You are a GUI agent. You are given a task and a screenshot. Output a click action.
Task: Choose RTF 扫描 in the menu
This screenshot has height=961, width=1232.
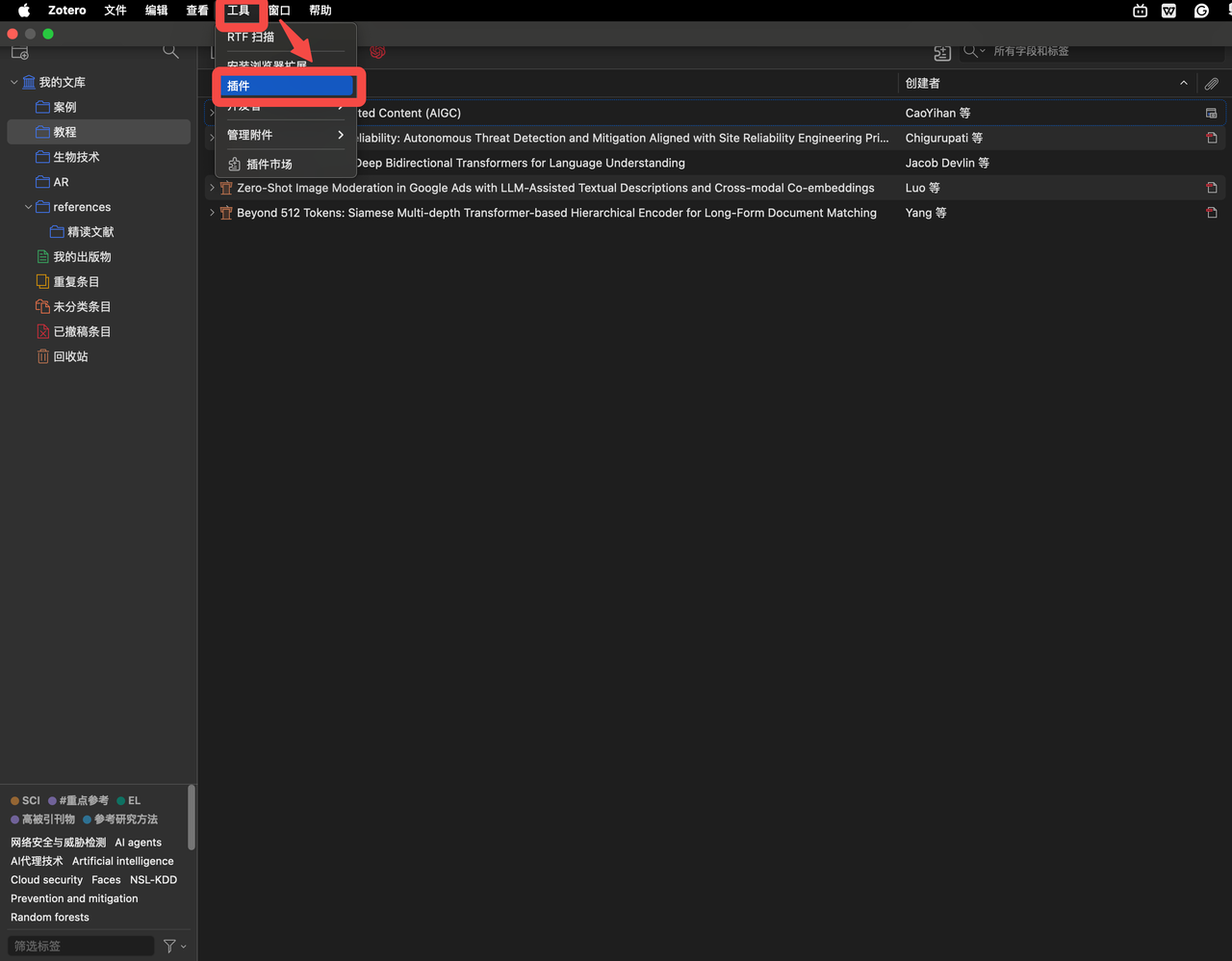pos(286,37)
